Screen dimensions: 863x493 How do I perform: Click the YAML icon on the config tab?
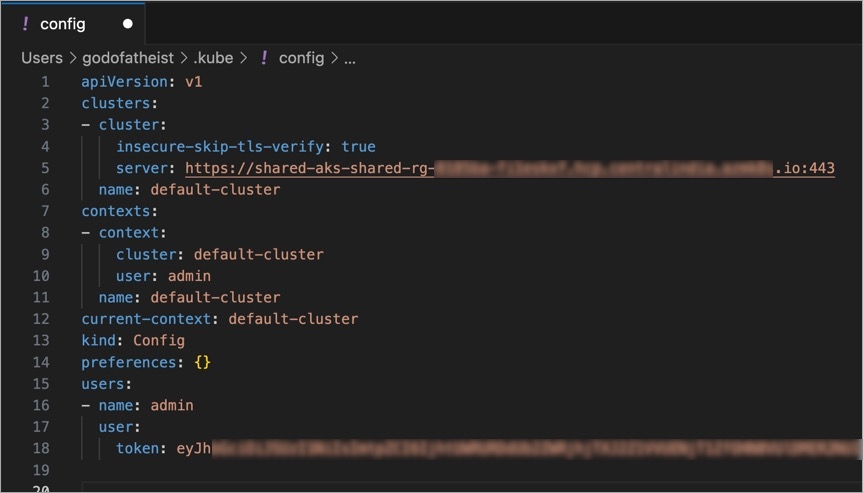point(25,24)
